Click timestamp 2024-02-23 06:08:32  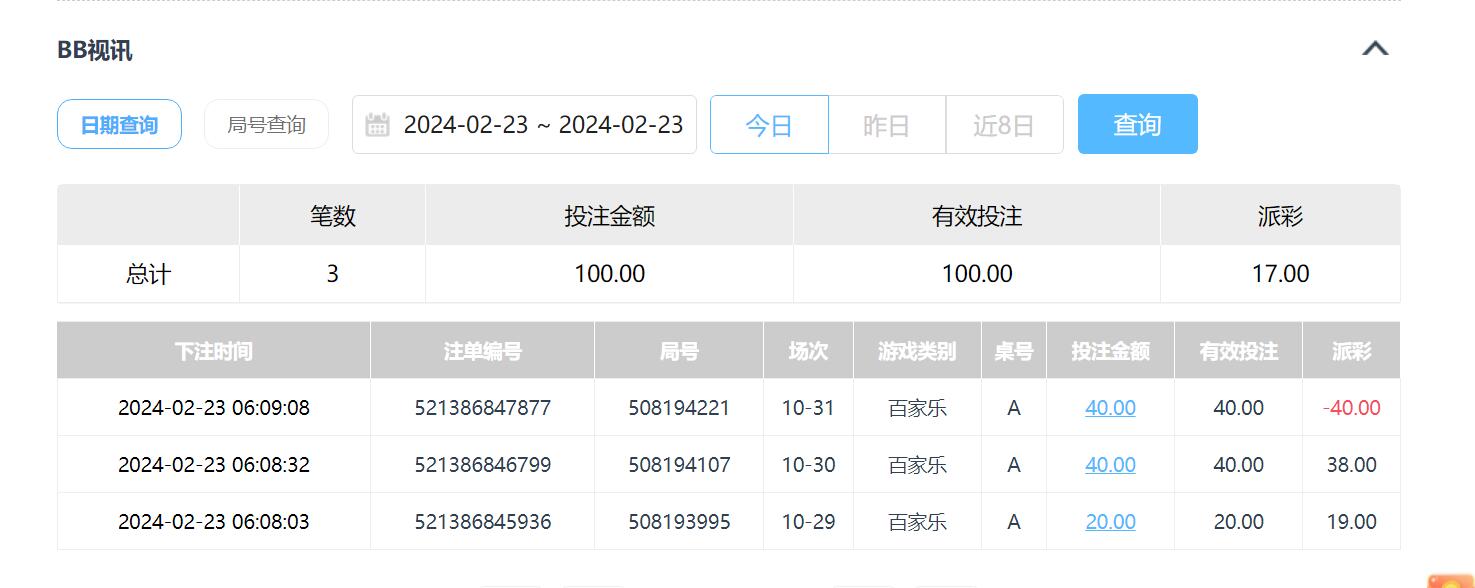(214, 465)
